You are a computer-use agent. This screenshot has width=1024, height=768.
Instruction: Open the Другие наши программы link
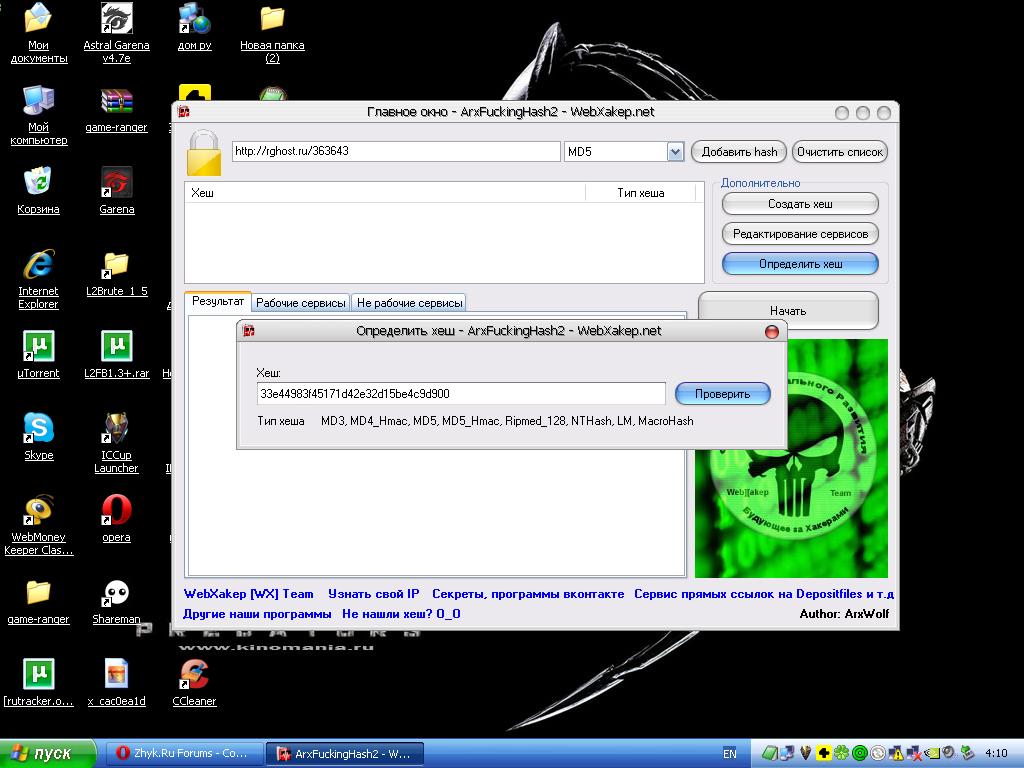click(257, 614)
